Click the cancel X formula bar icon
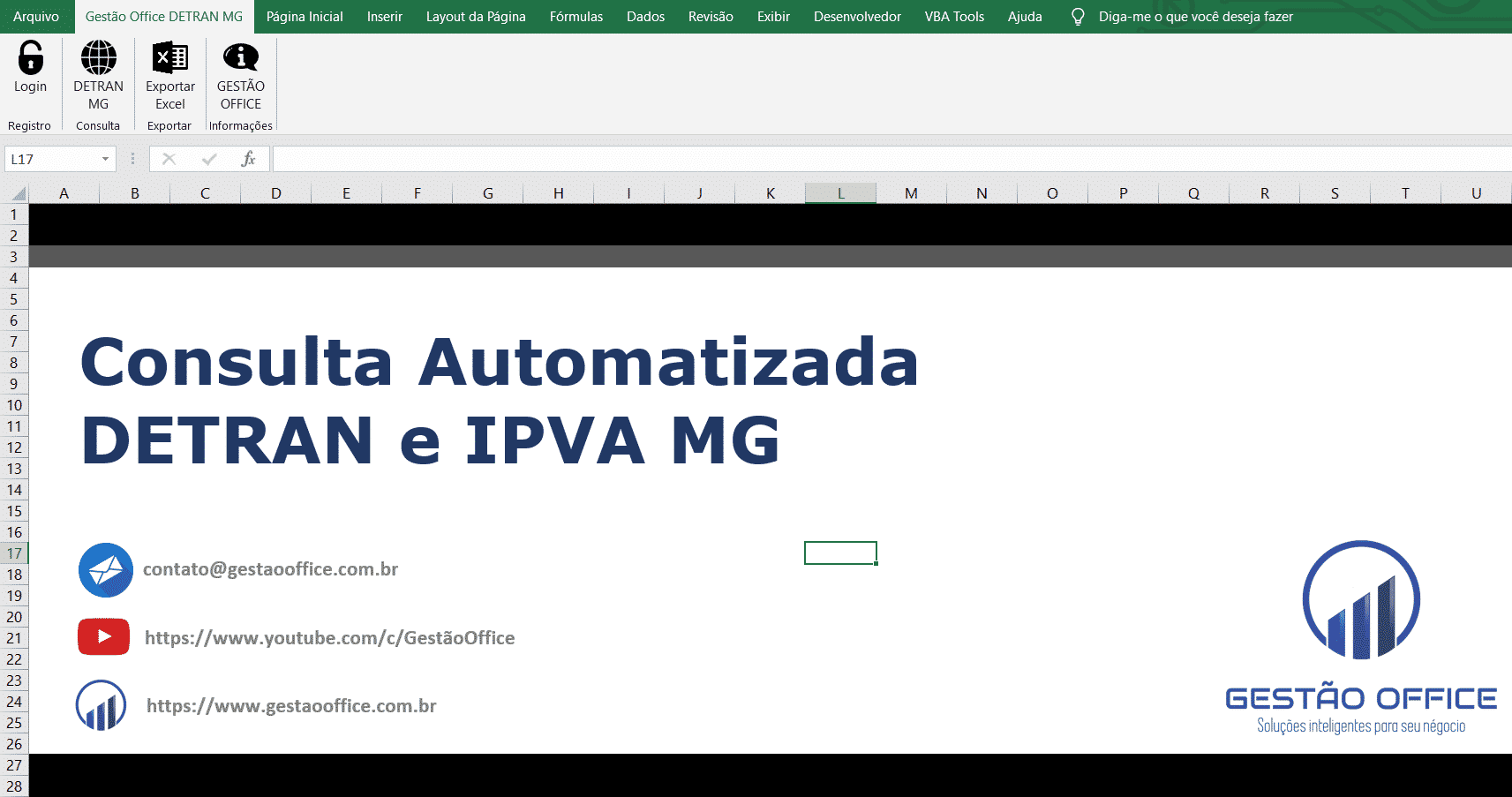Screen dimensions: 1512x797 [x=169, y=159]
